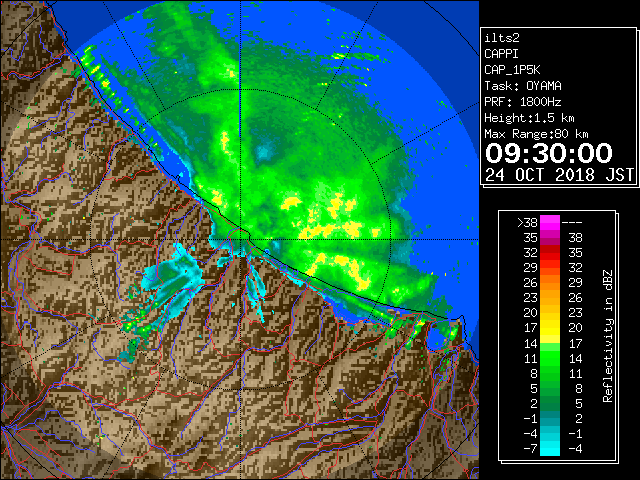640x480 pixels.
Task: Click the '>38' legend label
Action: click(x=527, y=223)
